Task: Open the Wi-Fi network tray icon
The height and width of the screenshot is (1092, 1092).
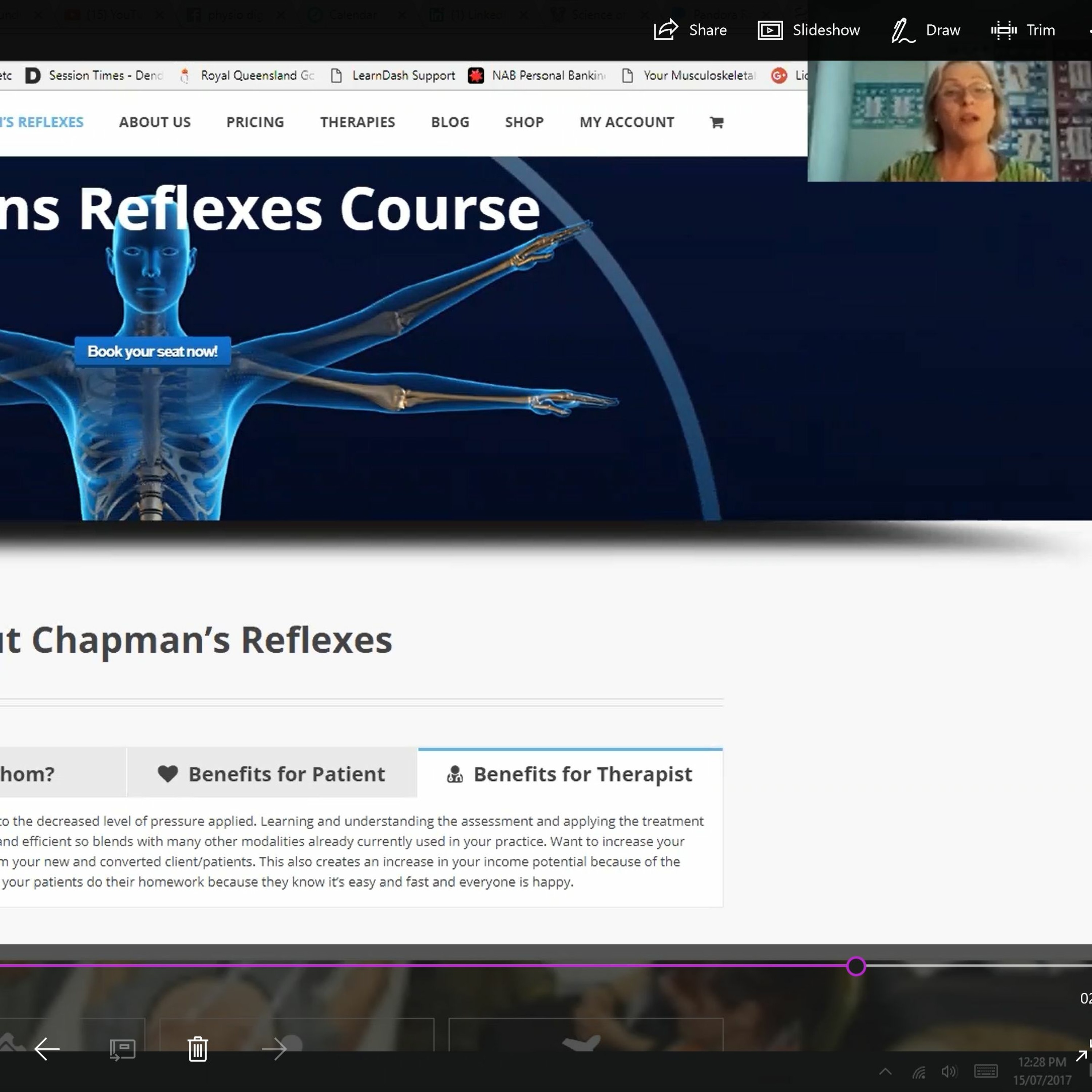Action: tap(919, 1072)
